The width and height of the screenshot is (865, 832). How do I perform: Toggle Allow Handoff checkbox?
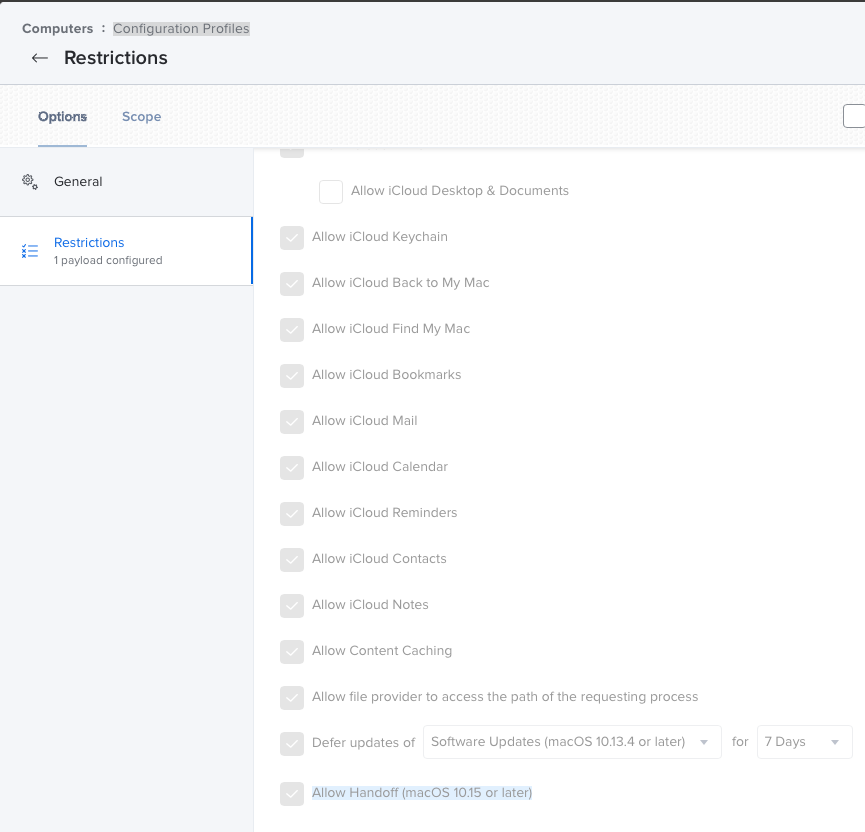point(292,794)
